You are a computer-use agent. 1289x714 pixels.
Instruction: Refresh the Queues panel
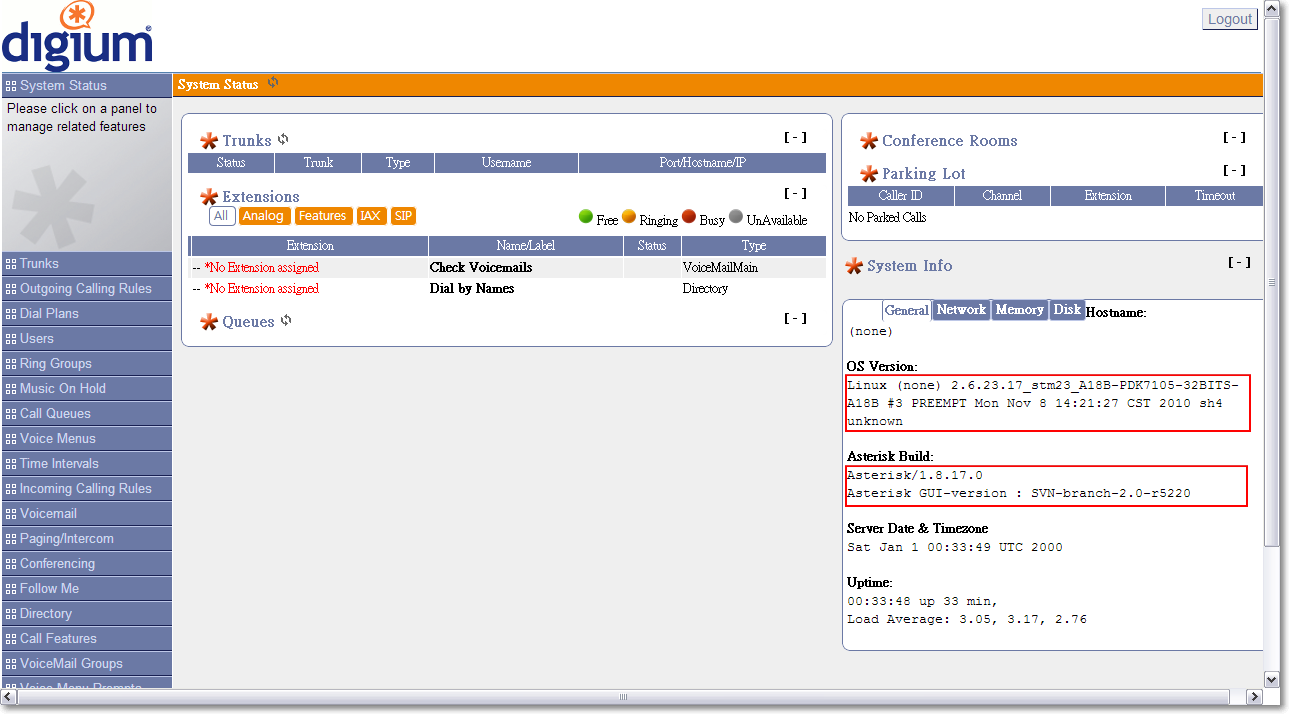point(286,320)
